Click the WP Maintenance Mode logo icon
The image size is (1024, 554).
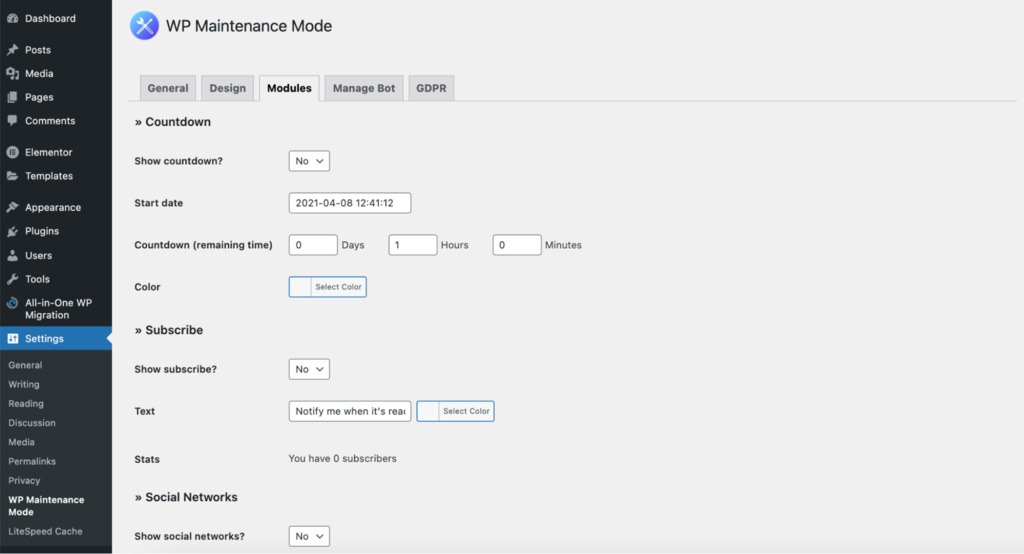(144, 26)
